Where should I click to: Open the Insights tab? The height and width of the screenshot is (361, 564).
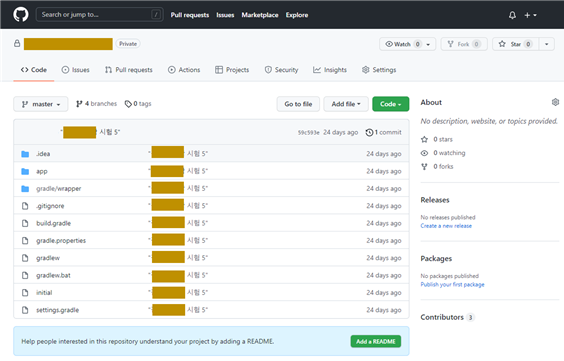(330, 70)
